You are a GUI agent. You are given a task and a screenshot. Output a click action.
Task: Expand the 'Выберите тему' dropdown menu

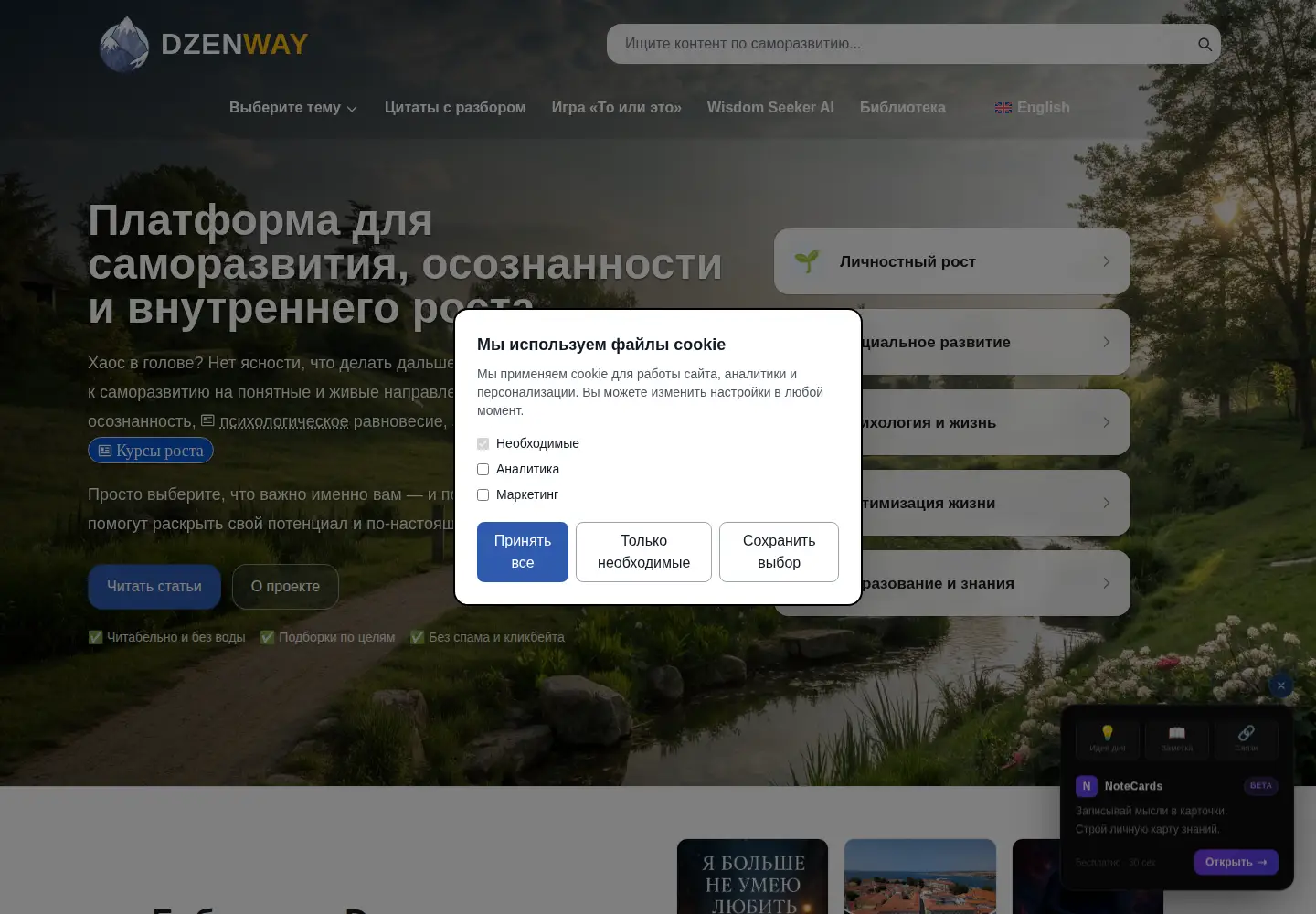[x=293, y=108]
